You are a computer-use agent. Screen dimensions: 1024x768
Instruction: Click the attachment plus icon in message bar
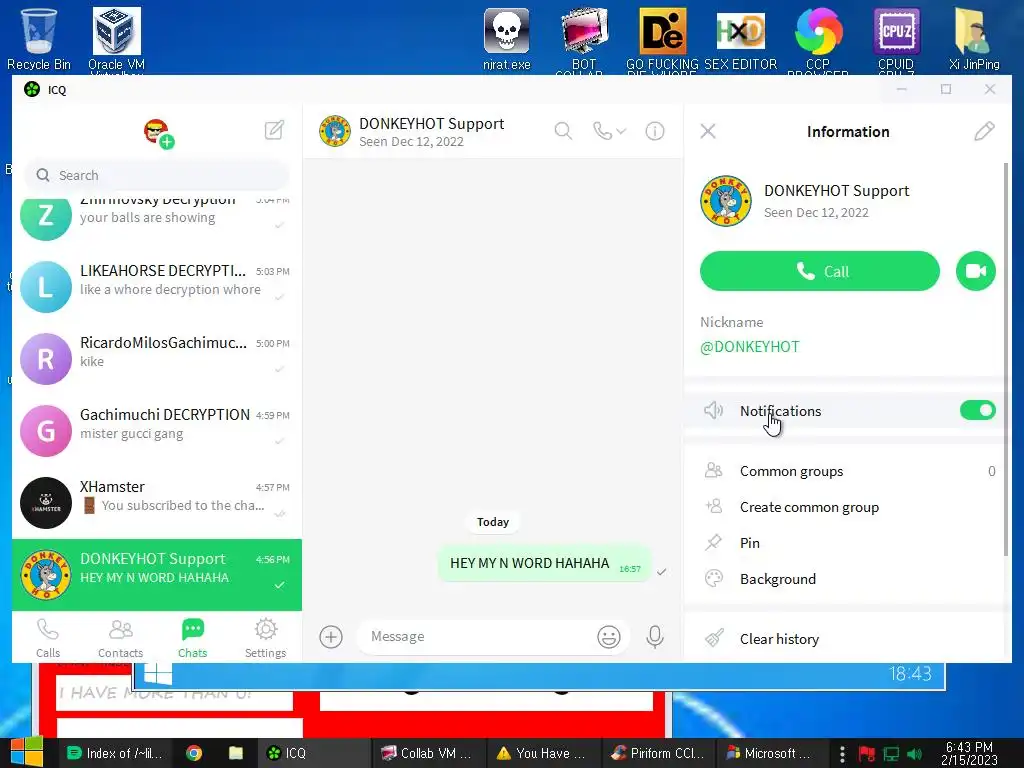pyautogui.click(x=331, y=636)
